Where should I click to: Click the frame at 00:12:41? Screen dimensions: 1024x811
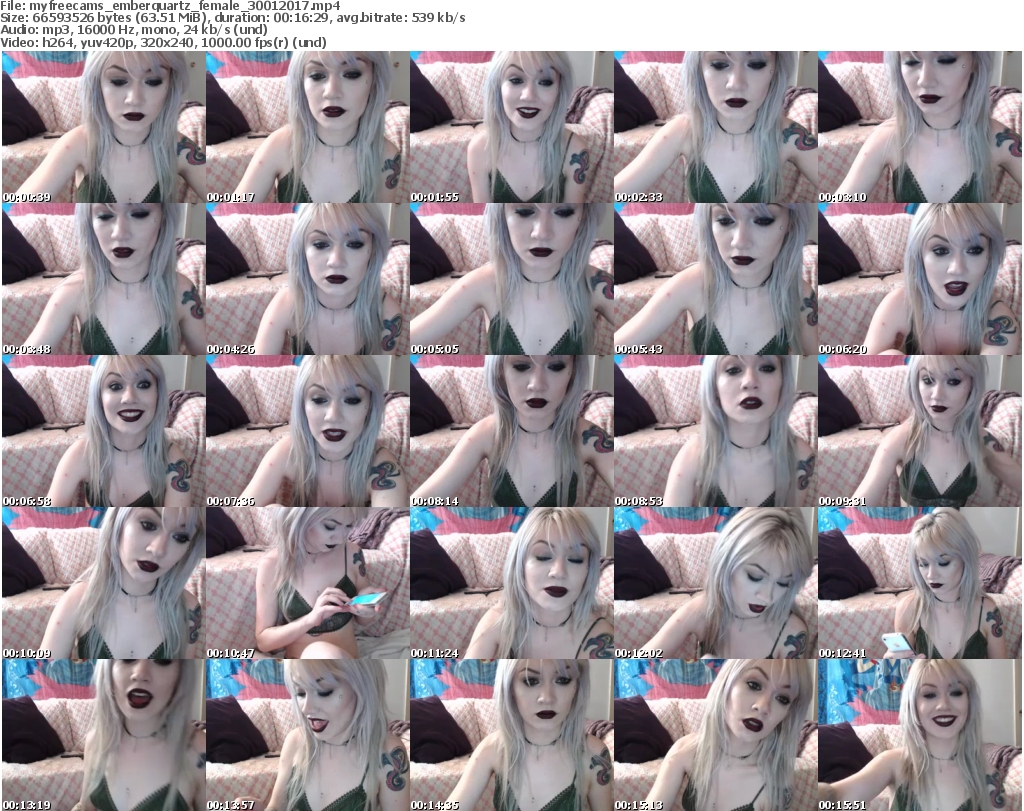(920, 584)
